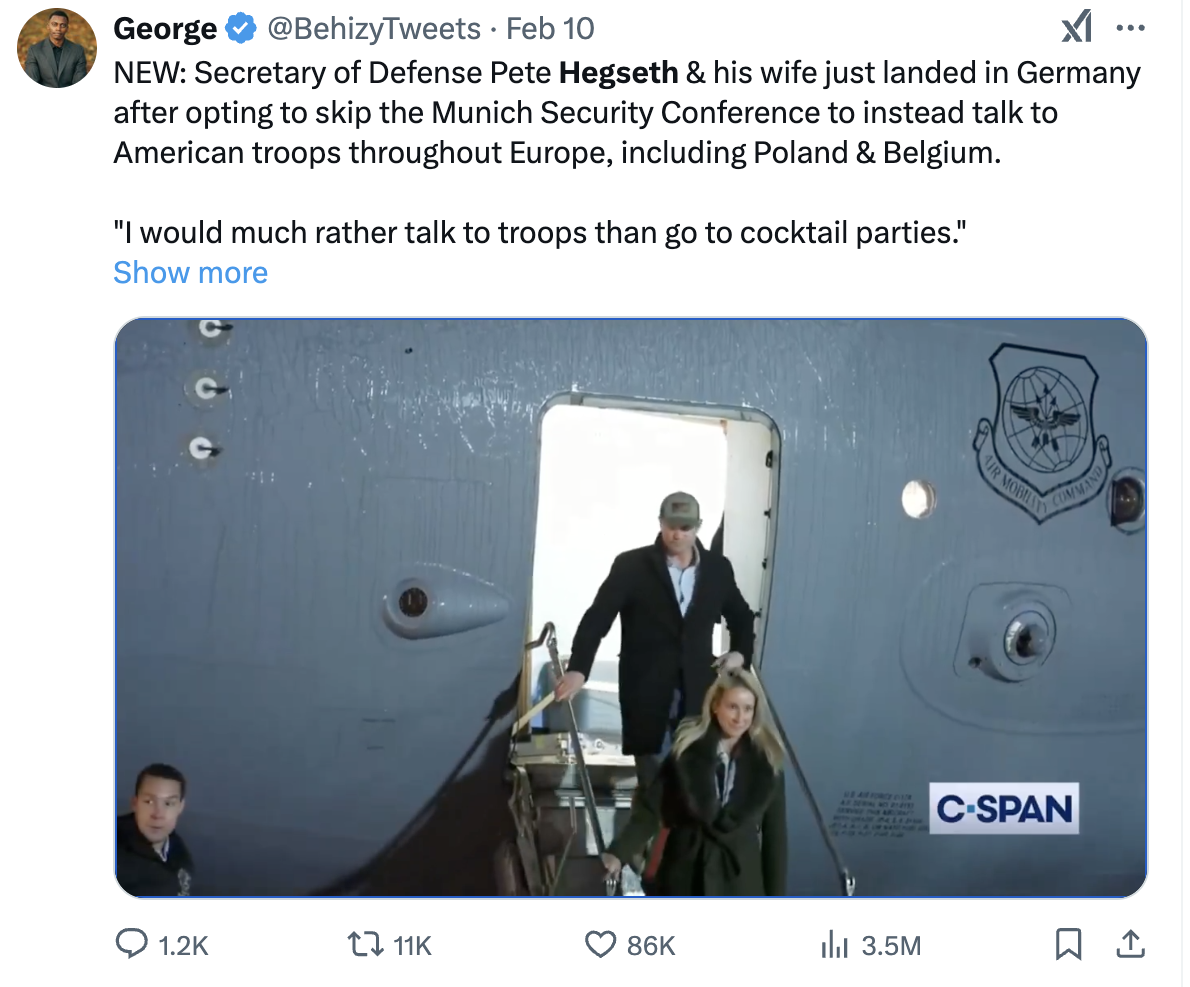Click the reply speech bubble icon
Image resolution: width=1190 pixels, height=987 pixels.
(x=133, y=944)
